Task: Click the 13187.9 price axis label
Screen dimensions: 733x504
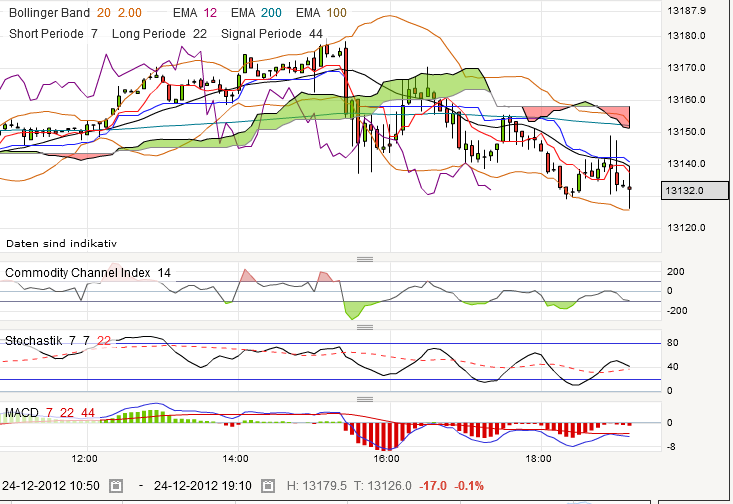Action: [686, 11]
